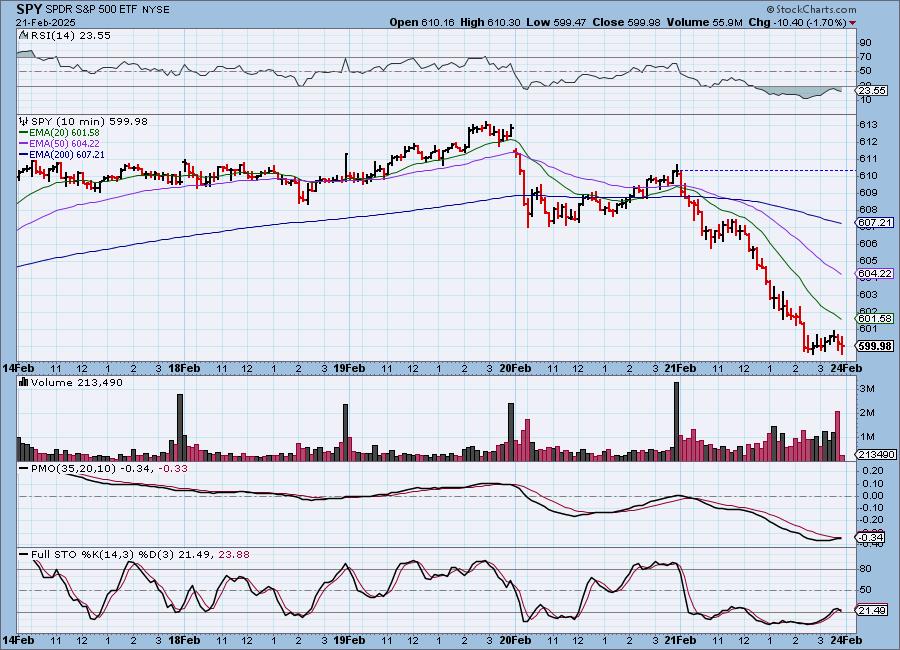The image size is (900, 650).
Task: Click the 23.55 RSI value tag on axis
Action: click(872, 91)
